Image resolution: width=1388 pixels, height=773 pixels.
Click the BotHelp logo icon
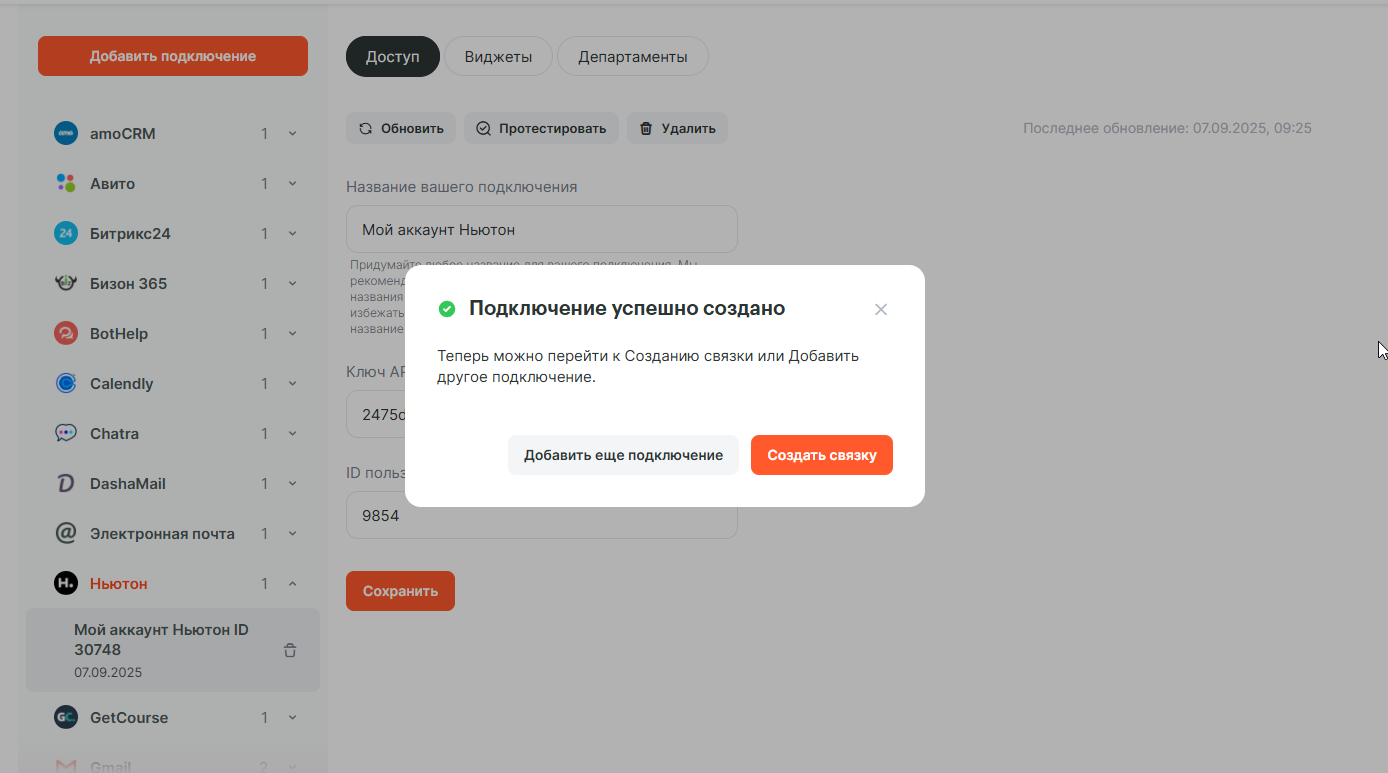tap(66, 334)
